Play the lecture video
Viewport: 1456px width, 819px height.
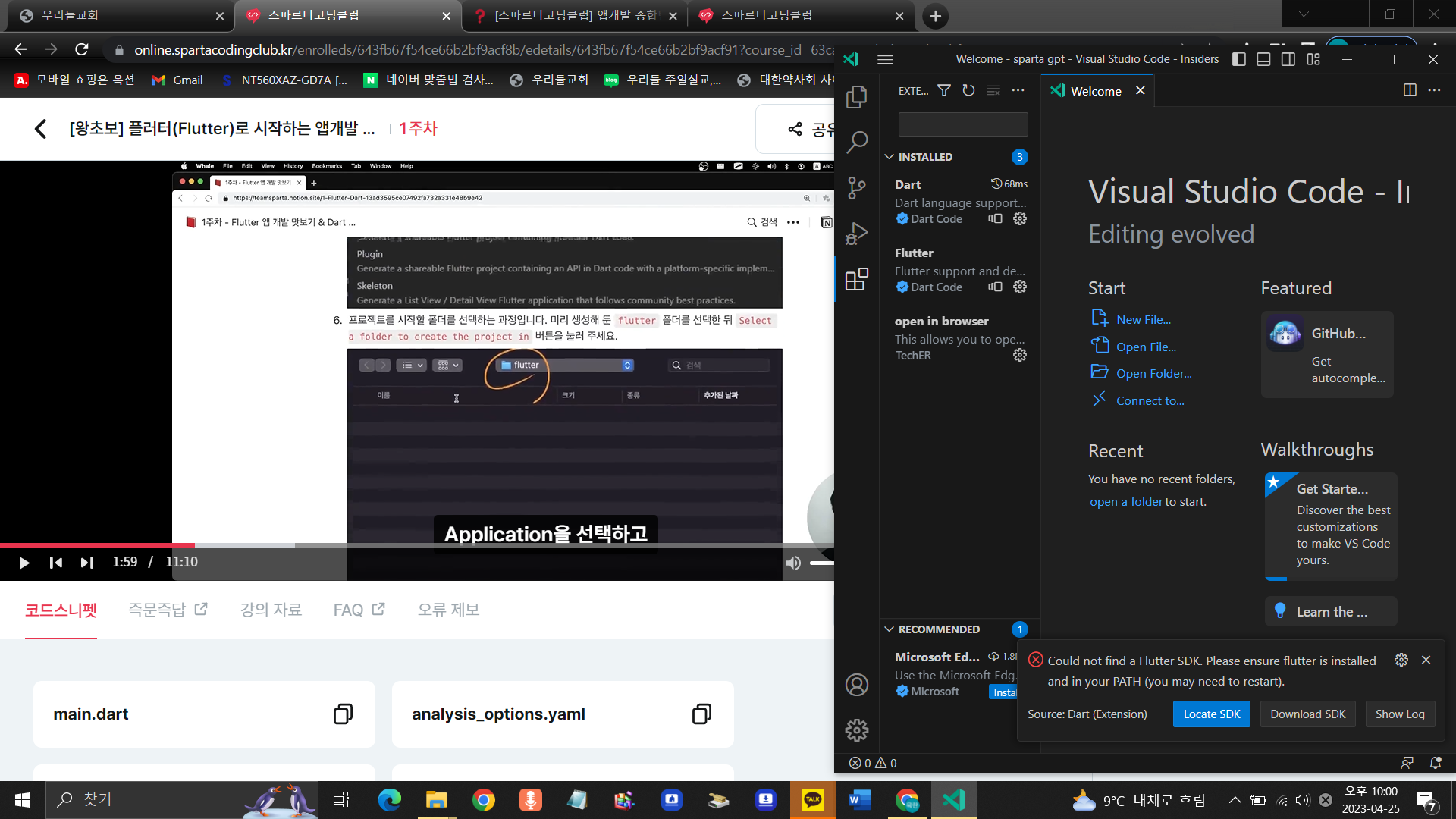24,563
